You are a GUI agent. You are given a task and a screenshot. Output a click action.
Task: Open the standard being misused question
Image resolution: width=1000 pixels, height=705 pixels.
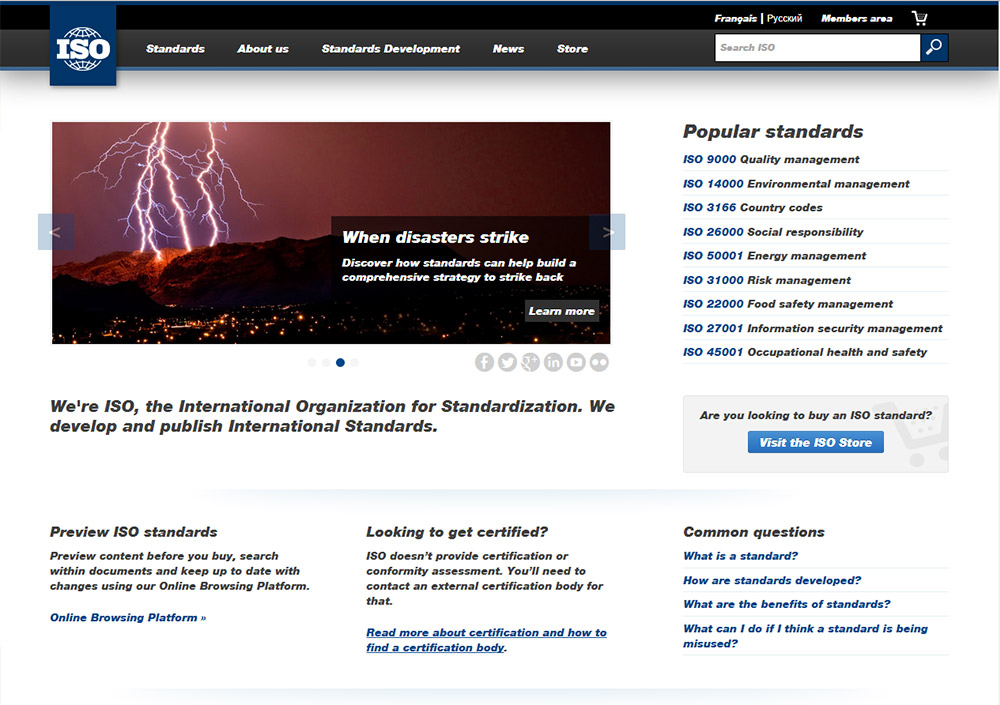point(805,636)
